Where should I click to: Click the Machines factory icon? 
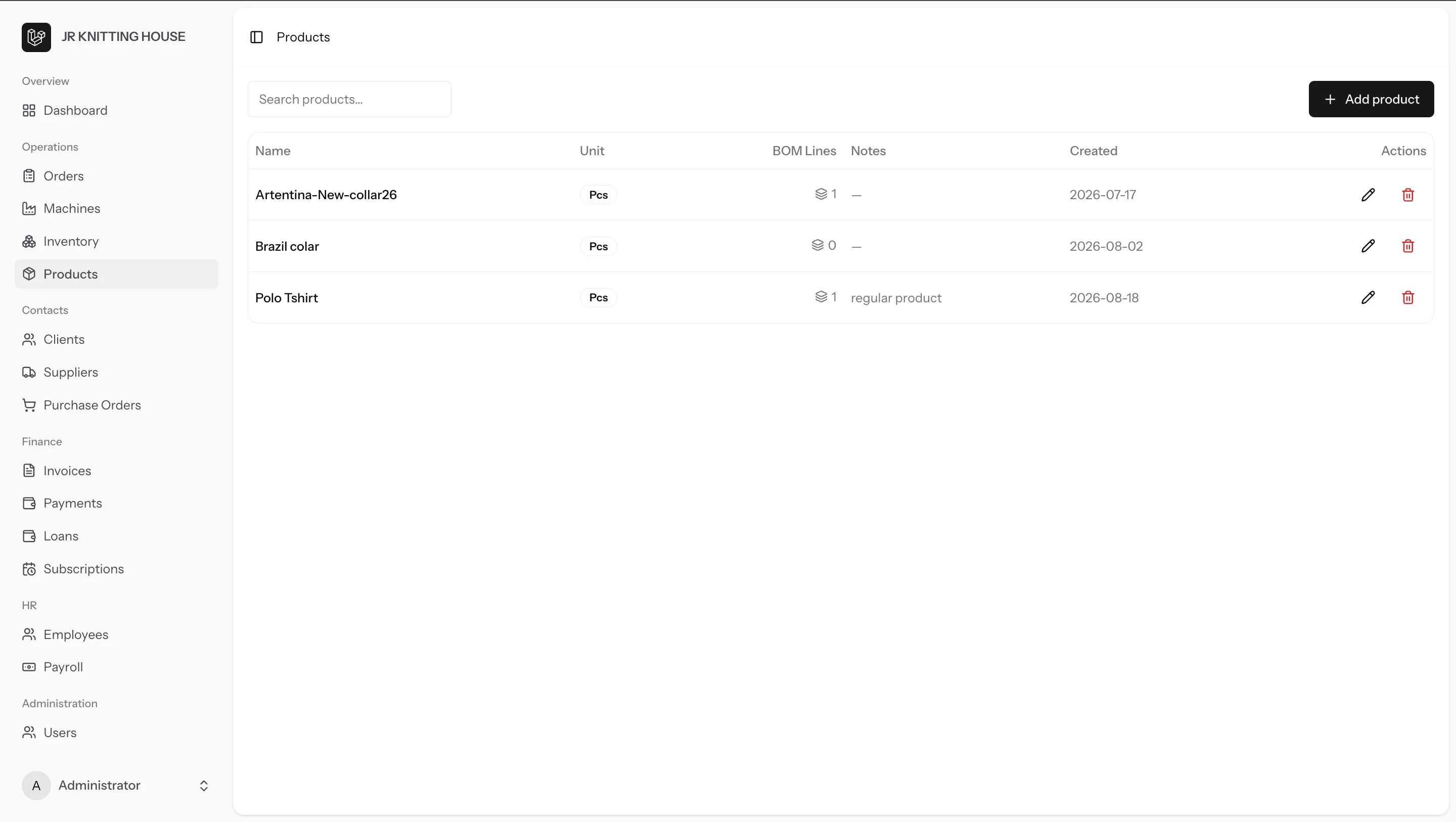29,209
